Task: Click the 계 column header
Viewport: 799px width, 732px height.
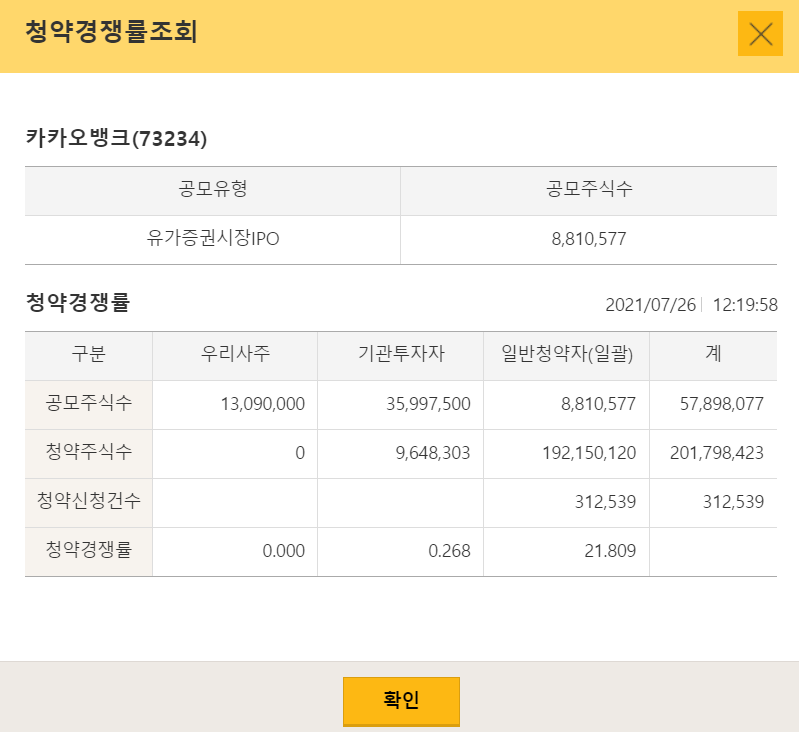Action: (713, 354)
